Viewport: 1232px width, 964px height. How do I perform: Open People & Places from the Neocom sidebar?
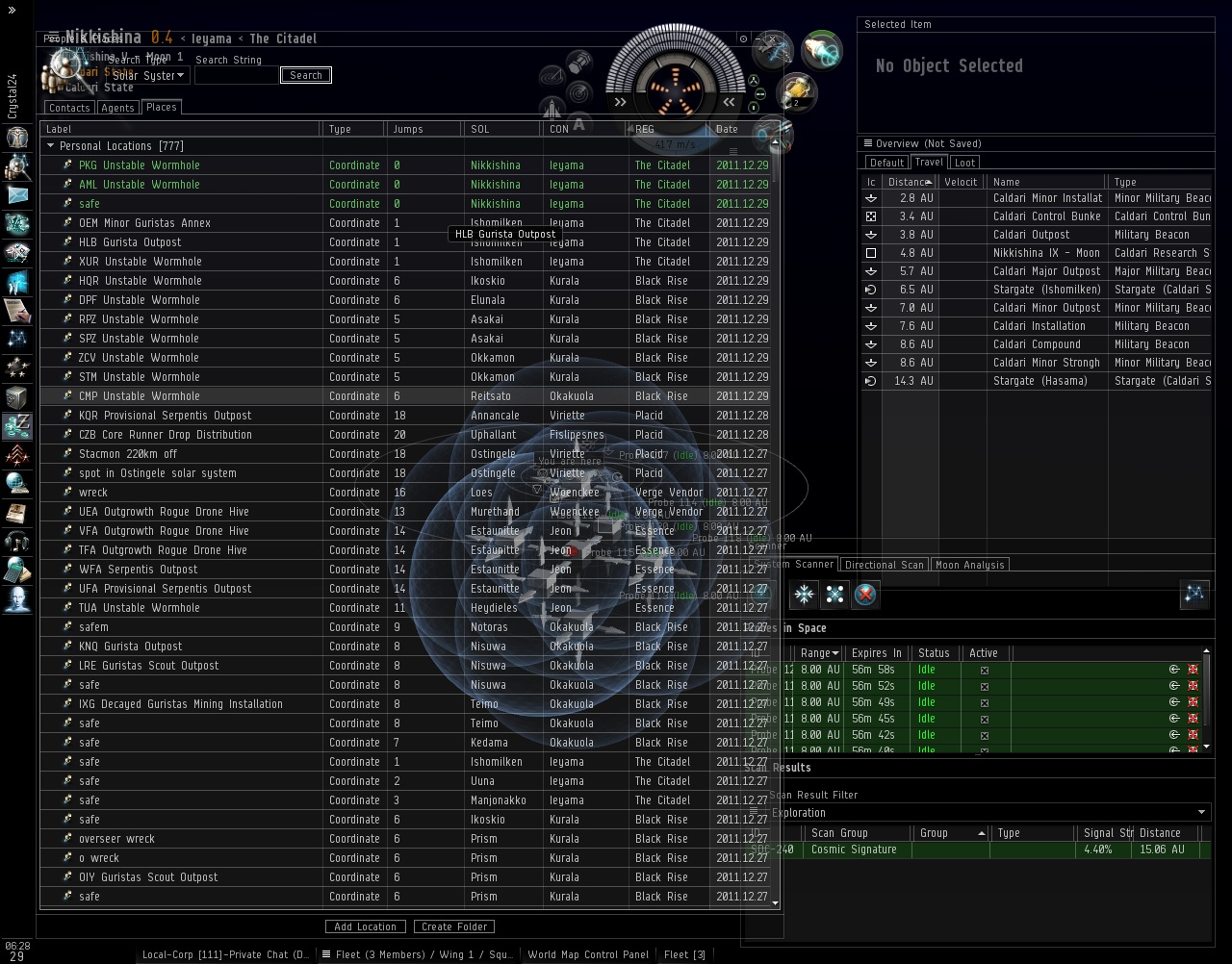pos(17,166)
